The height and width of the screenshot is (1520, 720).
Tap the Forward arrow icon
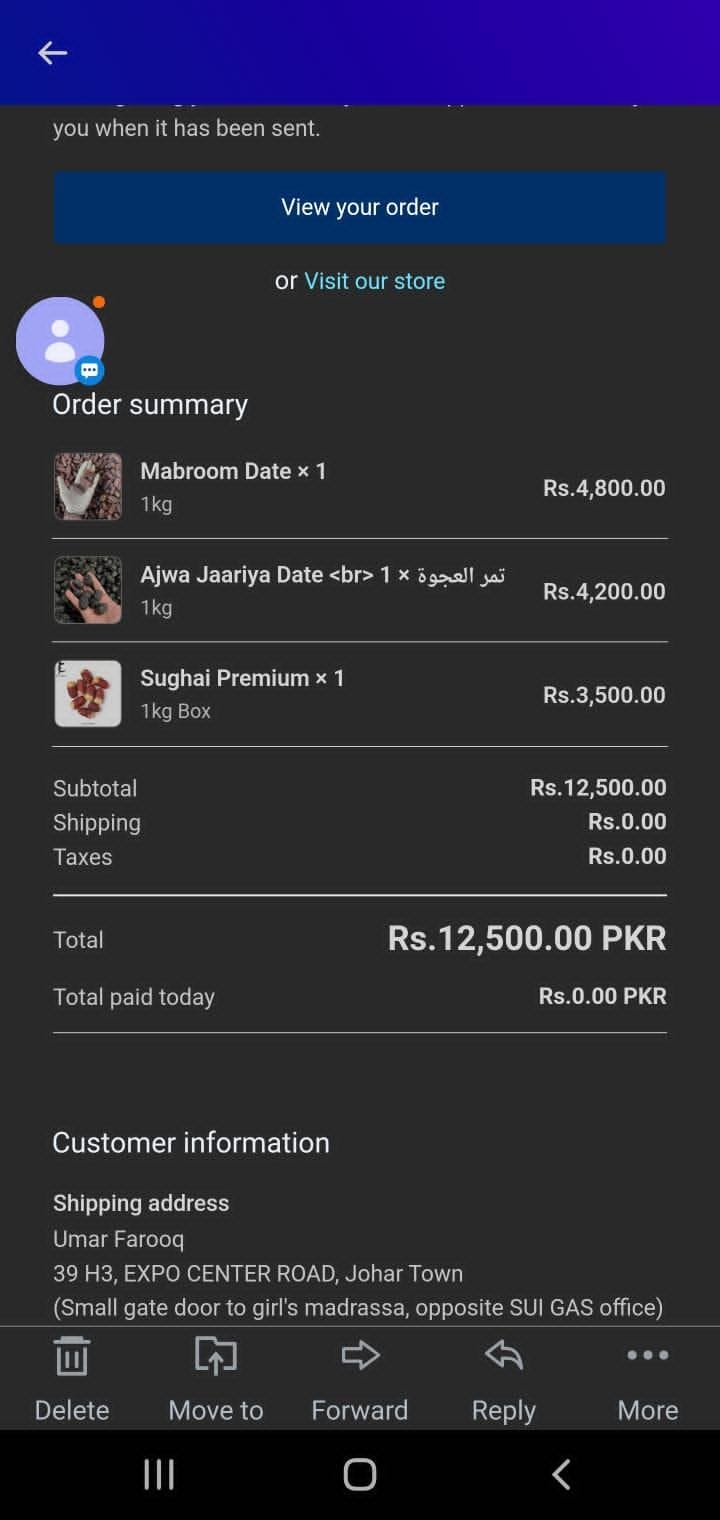point(360,1356)
